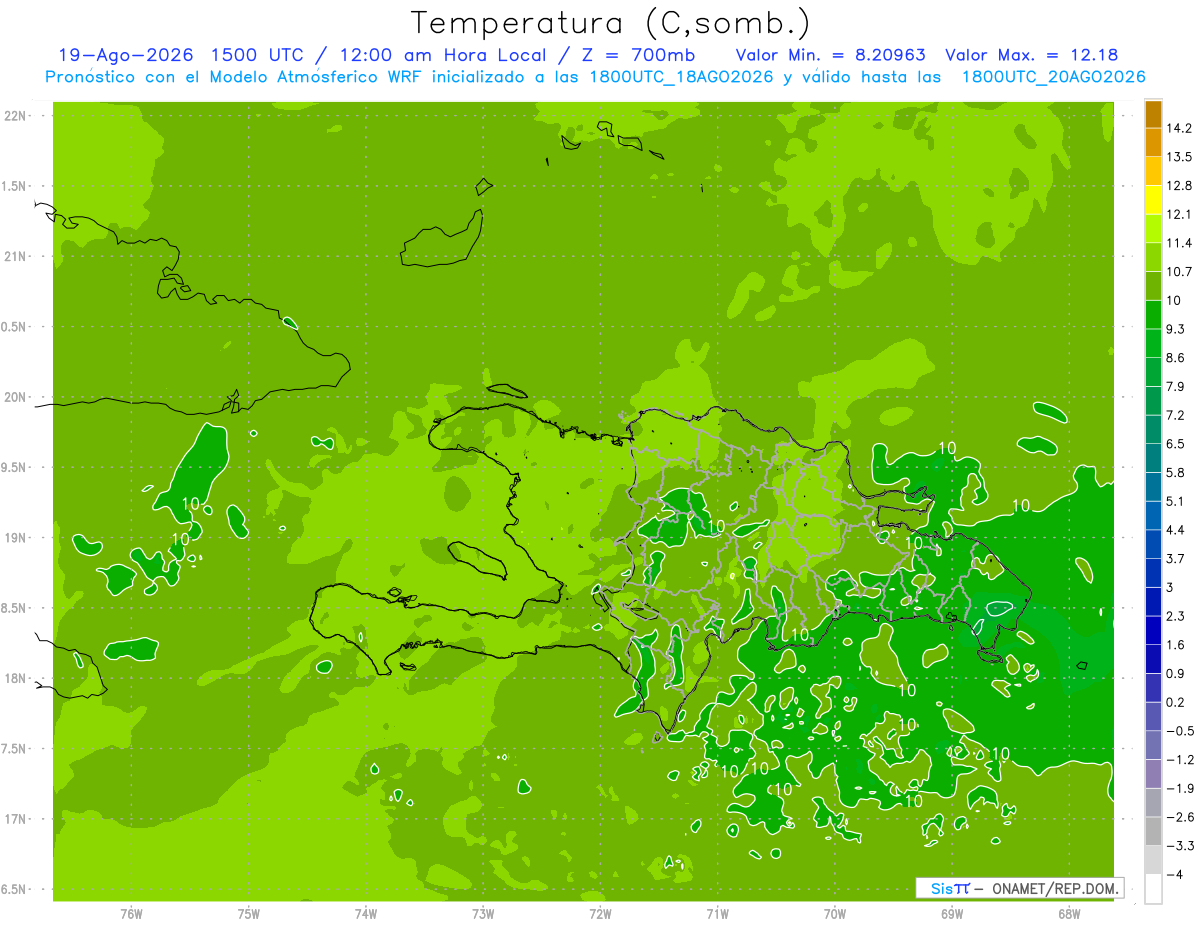
Task: Click legend value '12.1'
Action: (1179, 214)
